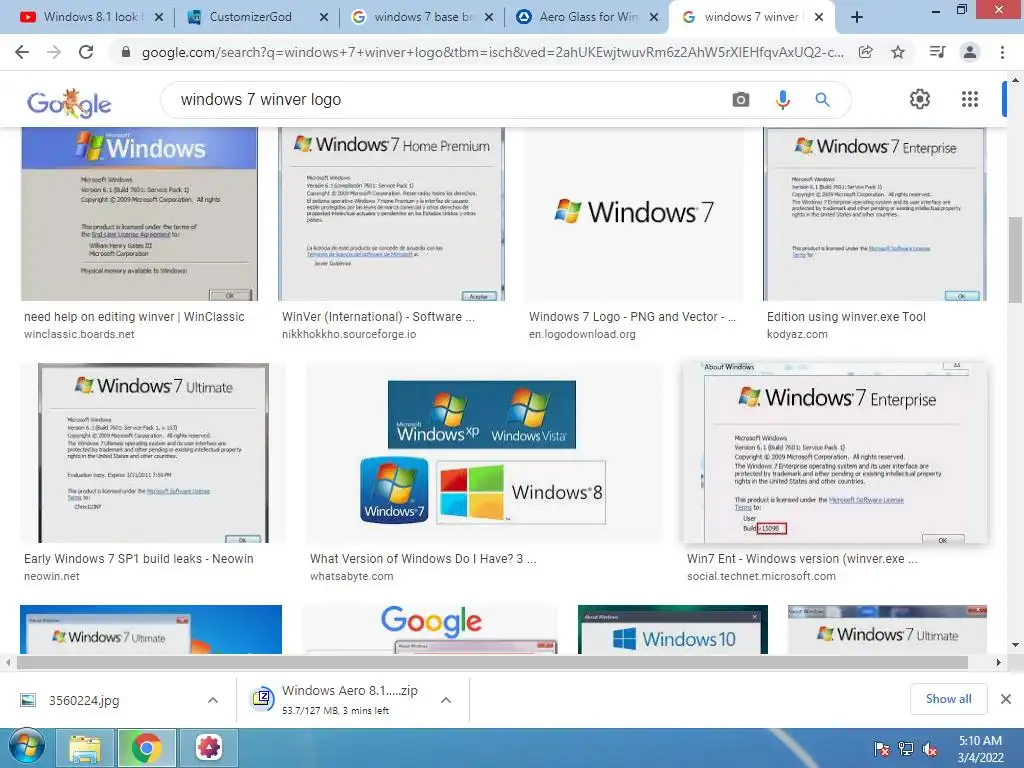The height and width of the screenshot is (768, 1024).
Task: View site information via the padlock icon
Action: [x=126, y=52]
